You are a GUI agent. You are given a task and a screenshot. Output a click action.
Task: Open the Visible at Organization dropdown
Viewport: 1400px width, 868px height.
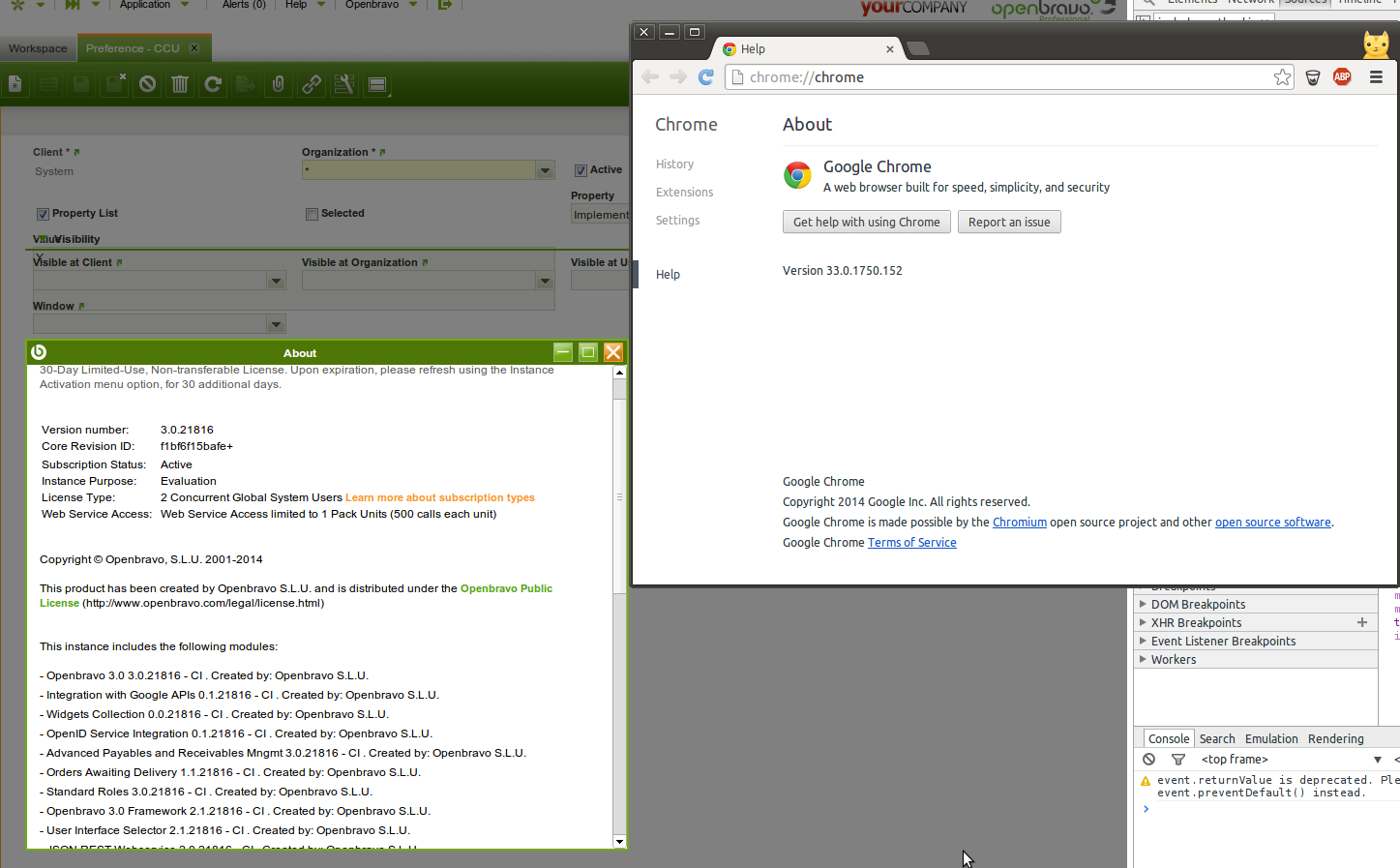(546, 281)
